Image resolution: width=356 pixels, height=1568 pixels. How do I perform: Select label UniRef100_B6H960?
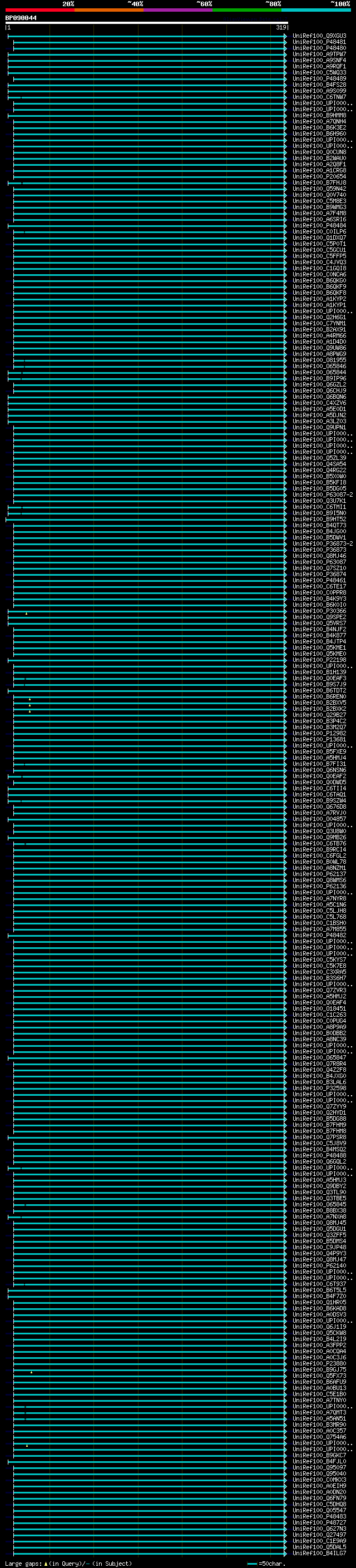(x=319, y=134)
